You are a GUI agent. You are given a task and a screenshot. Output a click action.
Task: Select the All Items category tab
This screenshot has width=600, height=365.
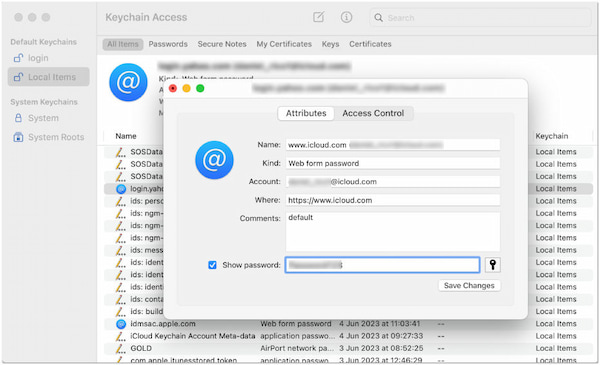pyautogui.click(x=123, y=44)
